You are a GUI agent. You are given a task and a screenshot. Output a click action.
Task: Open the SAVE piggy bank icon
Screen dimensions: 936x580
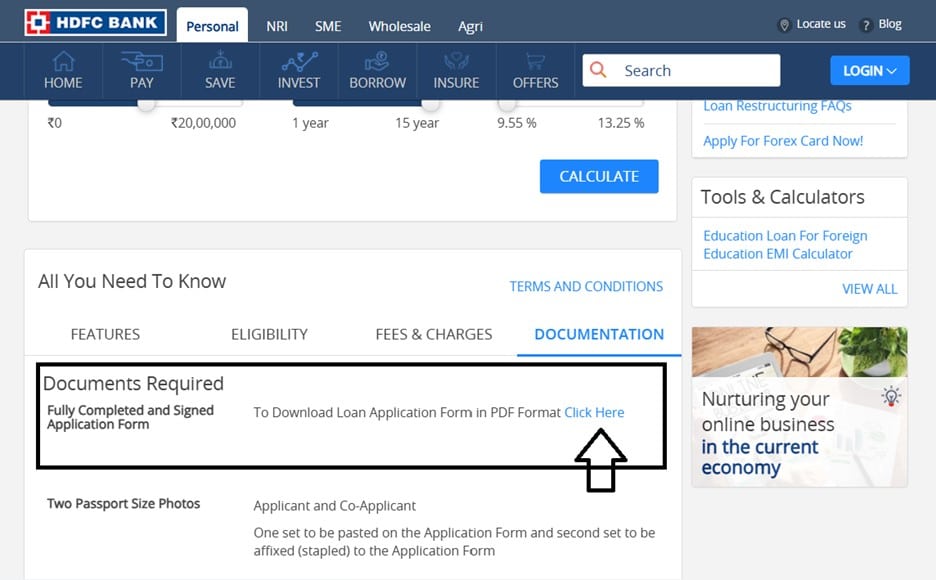220,62
